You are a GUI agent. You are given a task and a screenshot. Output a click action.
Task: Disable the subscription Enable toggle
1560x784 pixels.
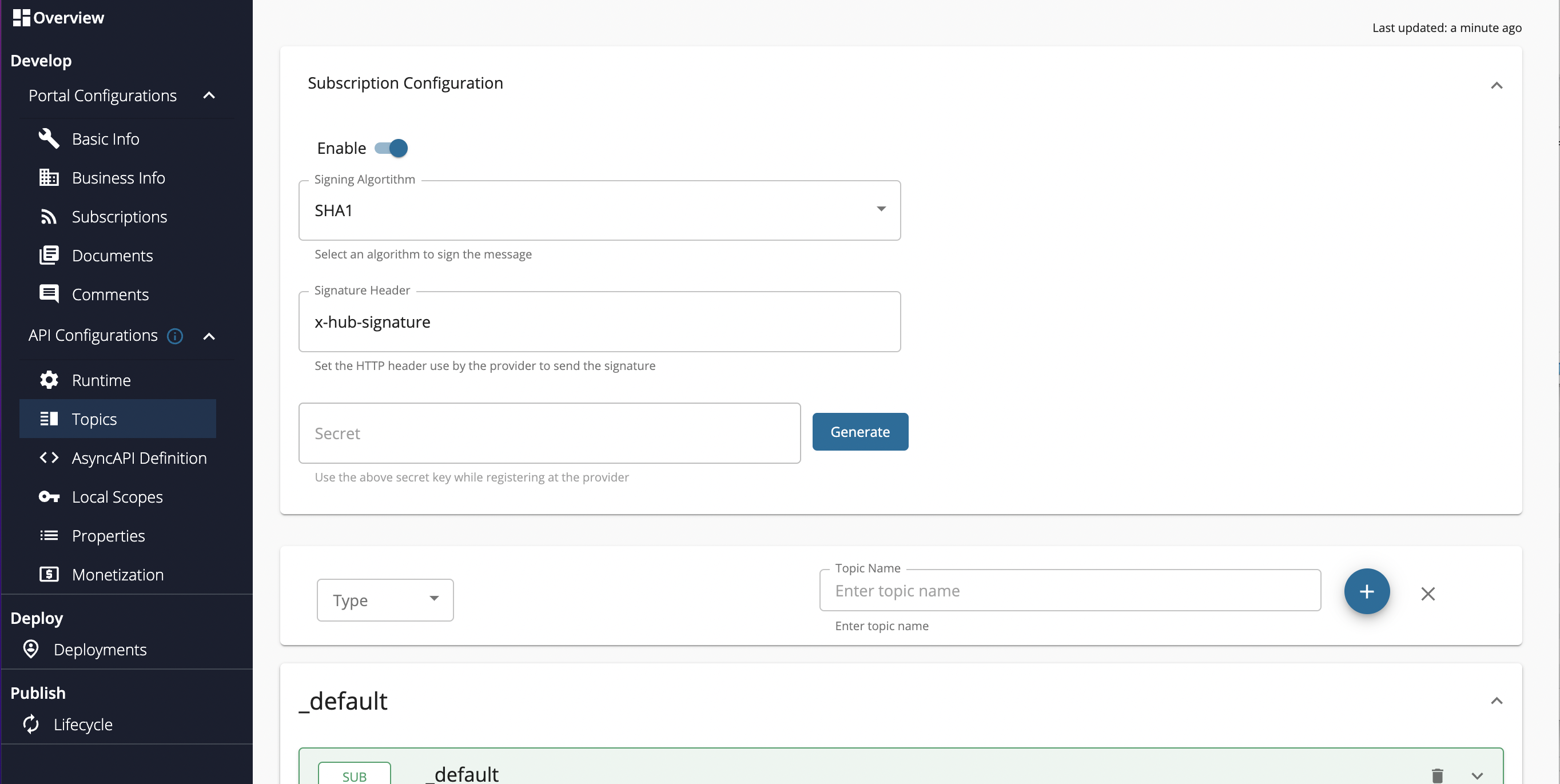click(392, 148)
